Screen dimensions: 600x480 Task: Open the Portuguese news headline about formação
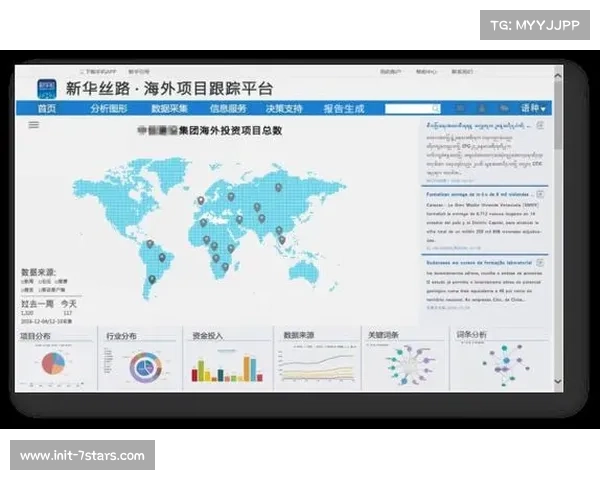[x=479, y=263]
